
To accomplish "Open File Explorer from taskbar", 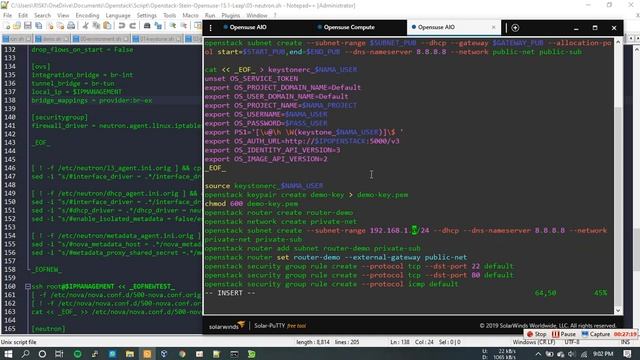I will pyautogui.click(x=130, y=354).
